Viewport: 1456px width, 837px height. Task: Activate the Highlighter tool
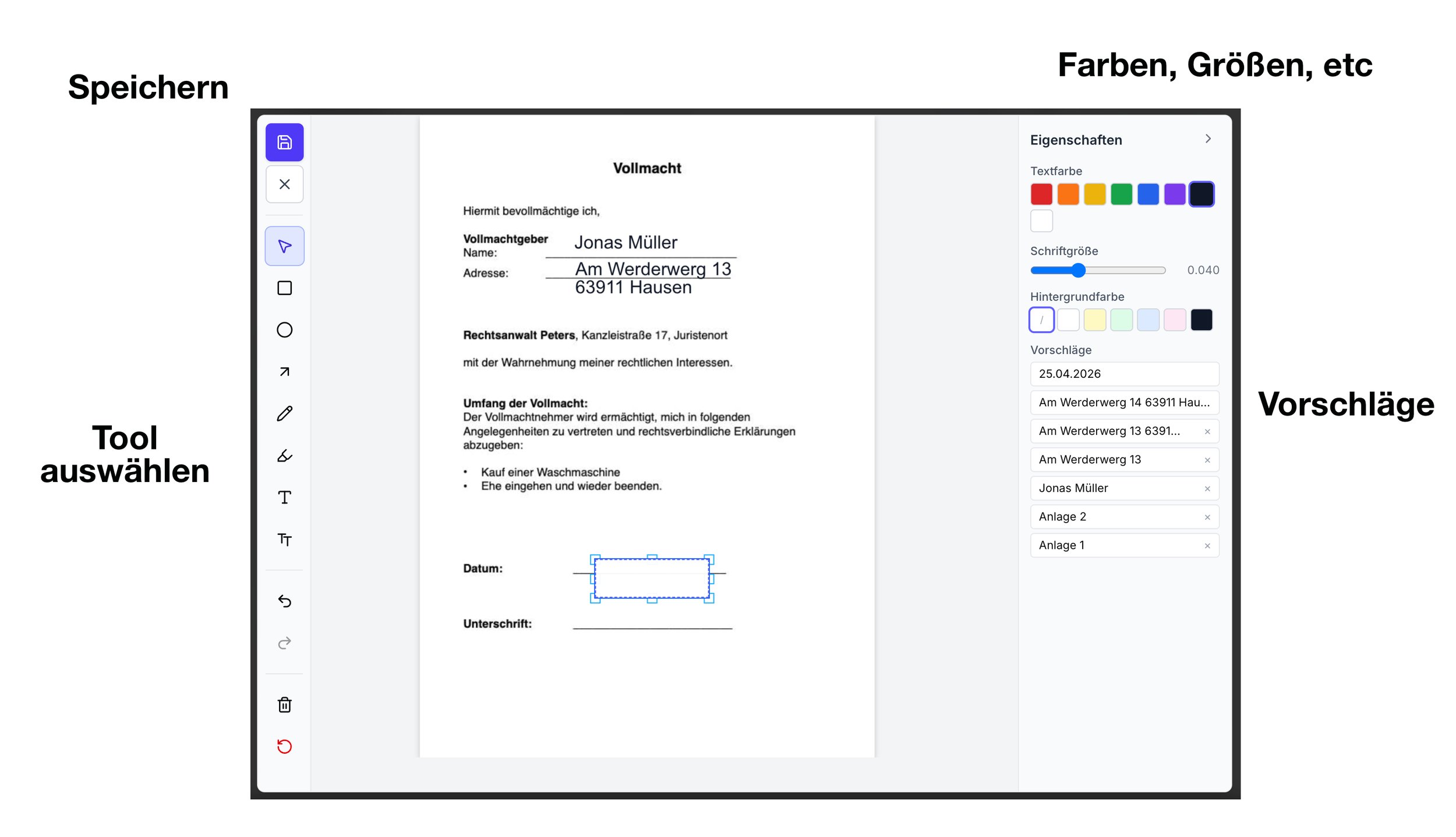pos(284,456)
